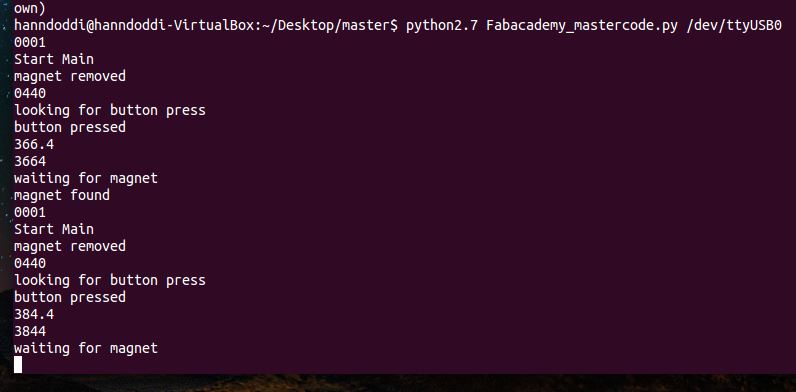Screen dimensions: 796x392
Task: Click 'Fabacademy_mastercode.py' filename in command
Action: pyautogui.click(x=582, y=25)
